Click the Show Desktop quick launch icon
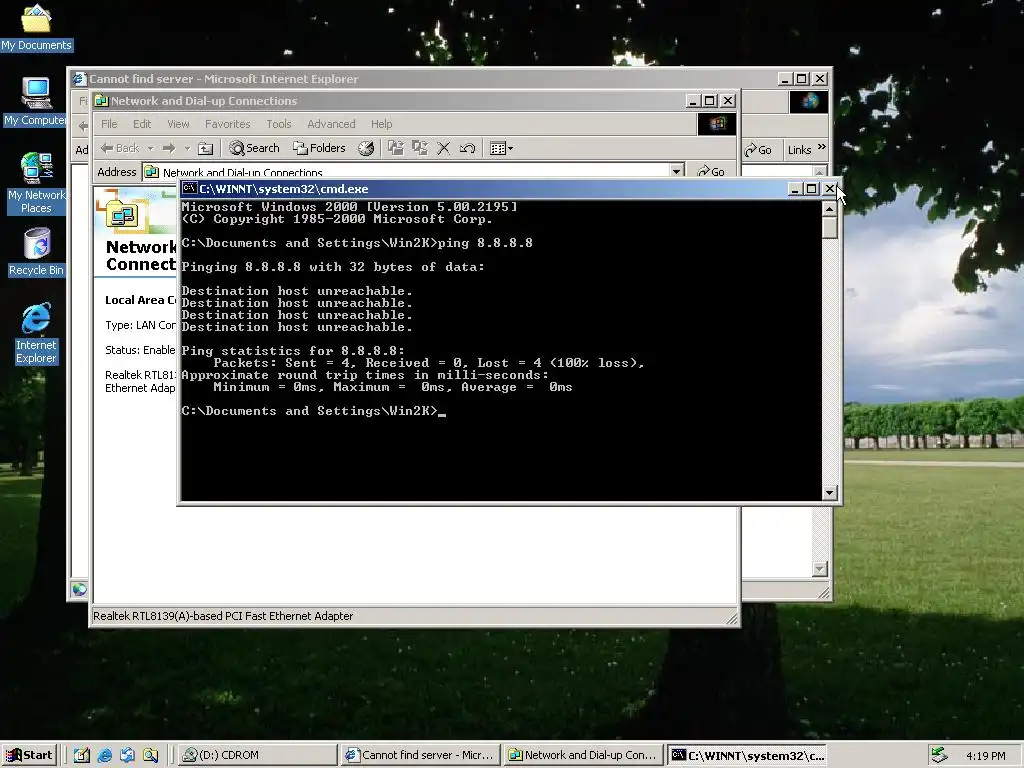The width and height of the screenshot is (1024, 768). coord(82,755)
